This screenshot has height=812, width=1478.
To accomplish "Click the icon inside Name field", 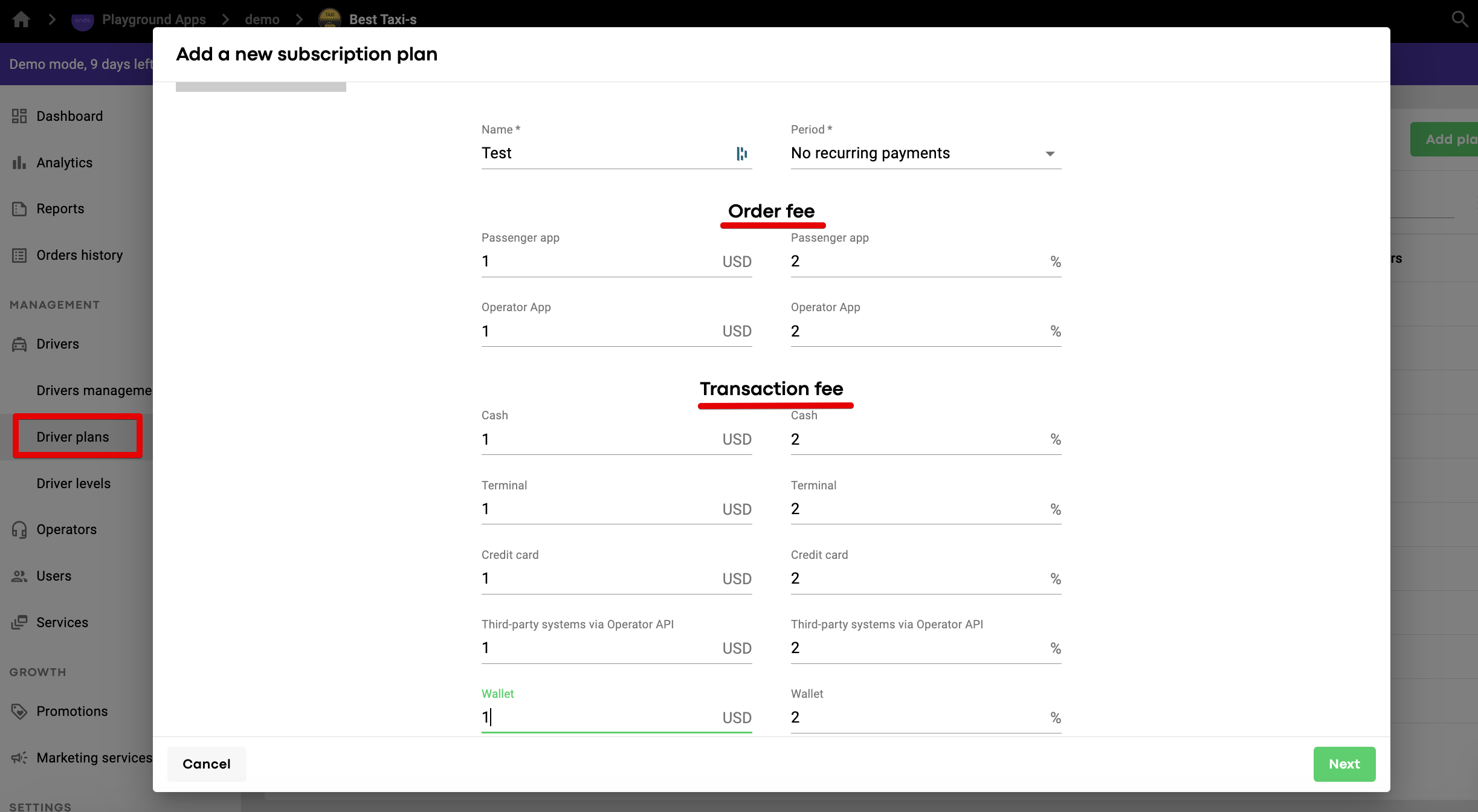I will click(x=741, y=153).
